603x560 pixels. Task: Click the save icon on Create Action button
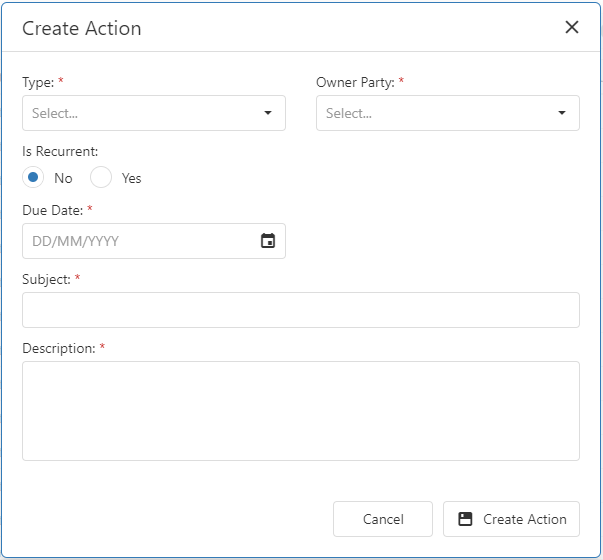(465, 519)
